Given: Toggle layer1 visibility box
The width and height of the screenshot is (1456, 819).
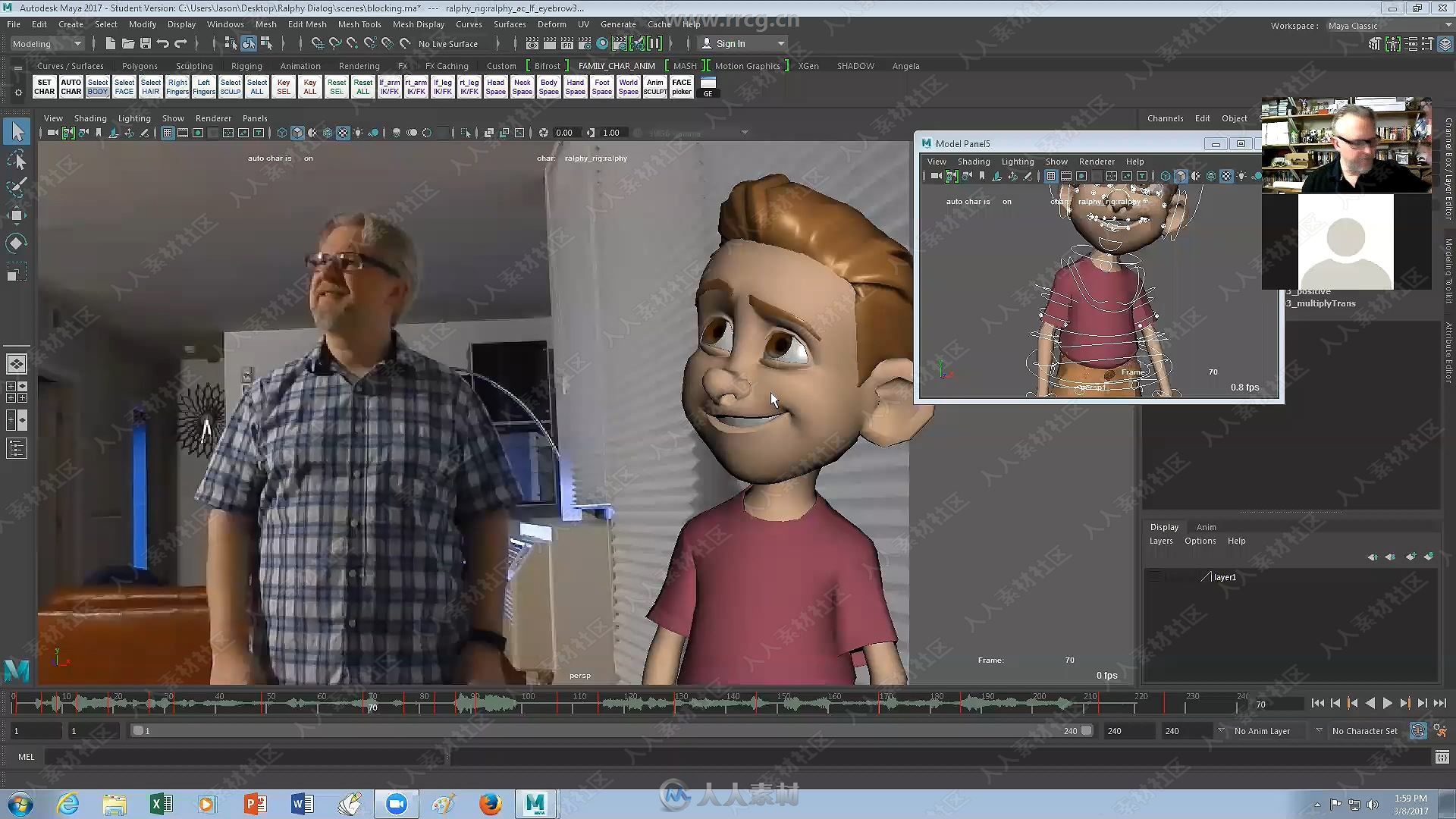Looking at the screenshot, I should (x=1155, y=577).
